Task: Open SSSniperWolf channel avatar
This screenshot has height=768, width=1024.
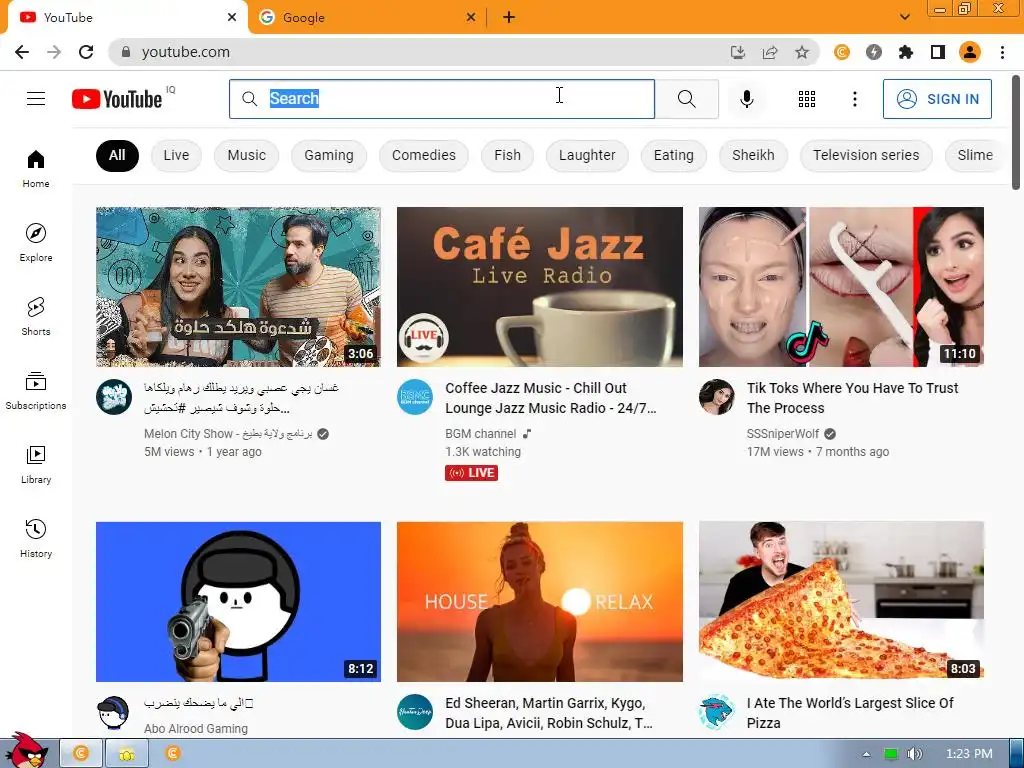Action: (x=716, y=396)
